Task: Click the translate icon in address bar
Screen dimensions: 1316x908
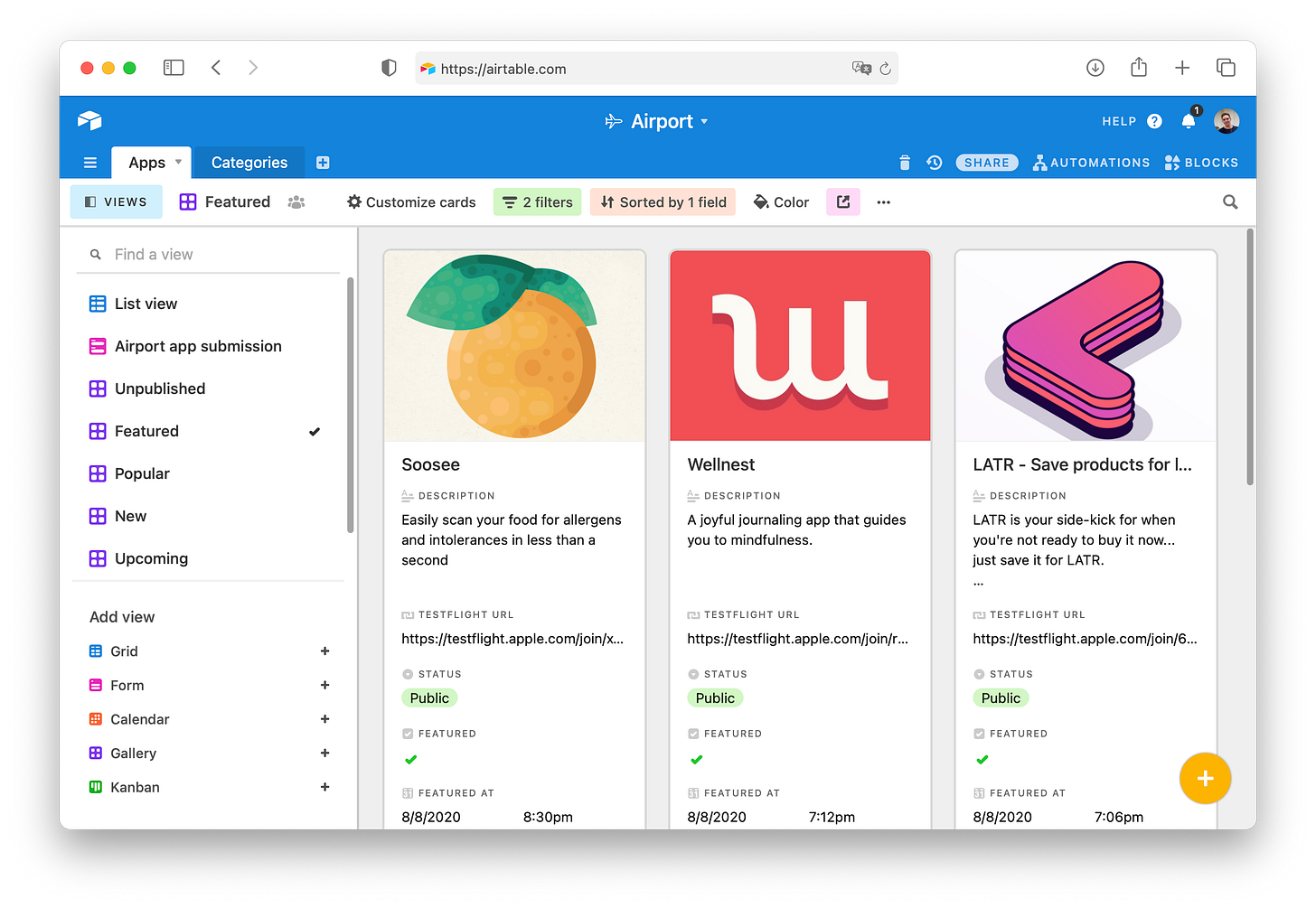Action: tap(861, 68)
